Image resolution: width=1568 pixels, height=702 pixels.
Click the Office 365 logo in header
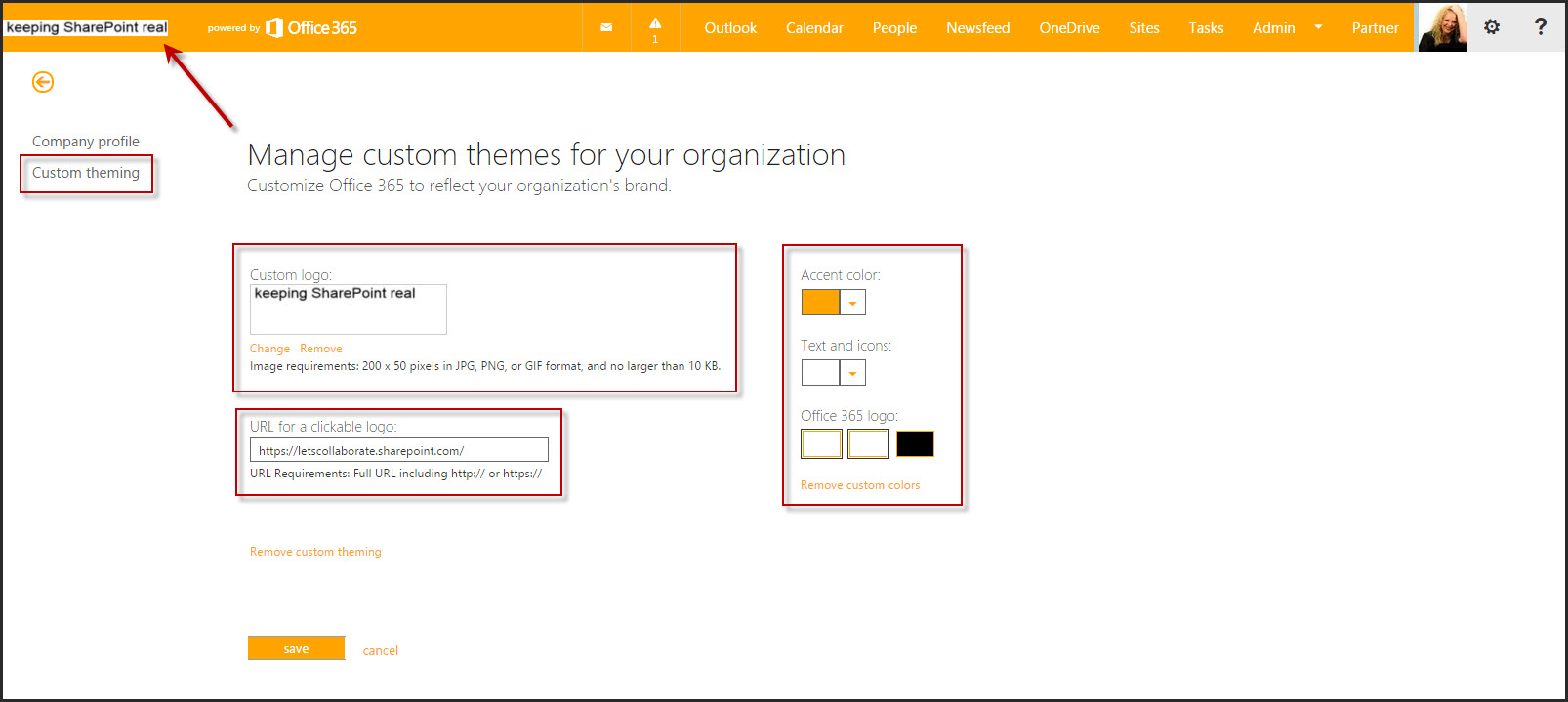click(311, 28)
